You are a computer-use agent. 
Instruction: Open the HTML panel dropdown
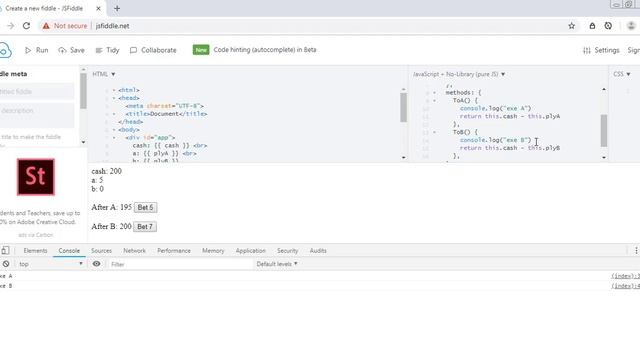pos(104,74)
